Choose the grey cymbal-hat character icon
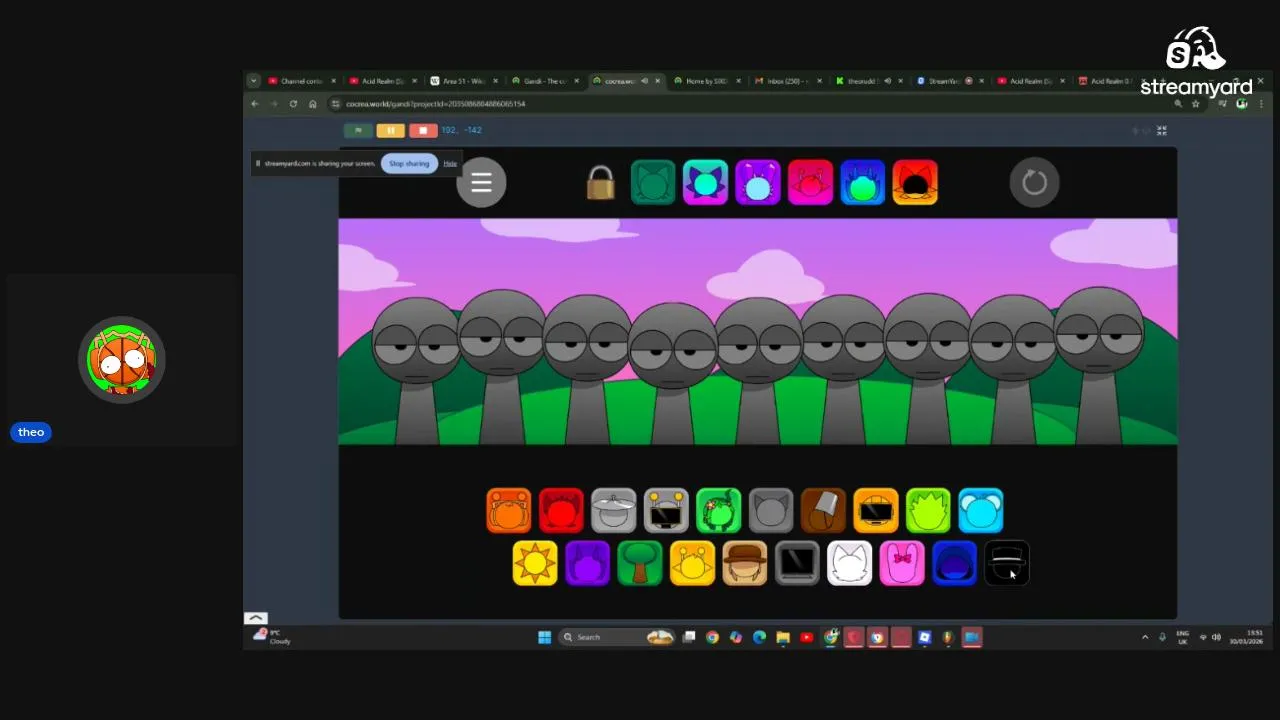1280x720 pixels. click(x=614, y=510)
